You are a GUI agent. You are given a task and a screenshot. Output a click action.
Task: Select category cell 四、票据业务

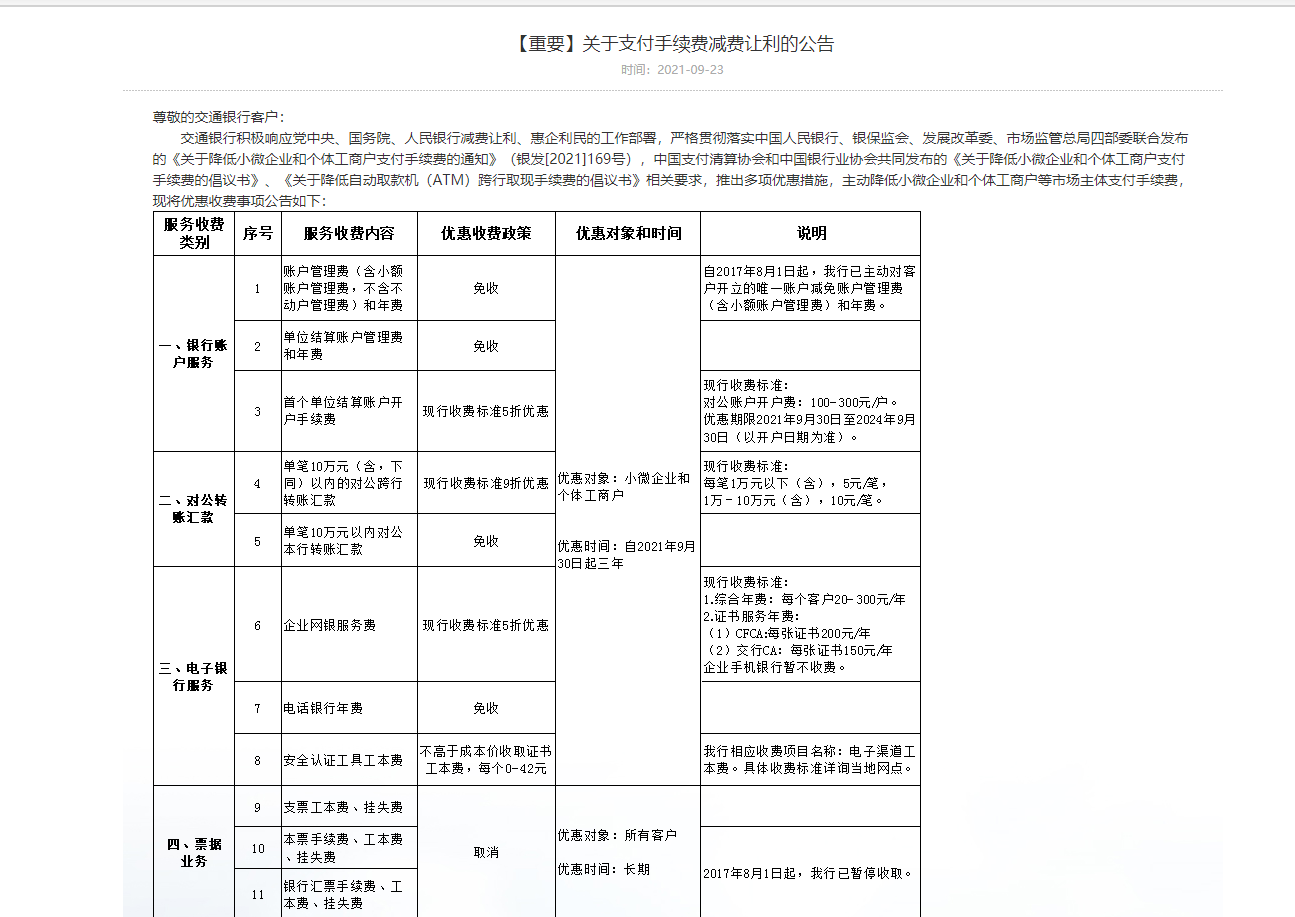[x=194, y=852]
